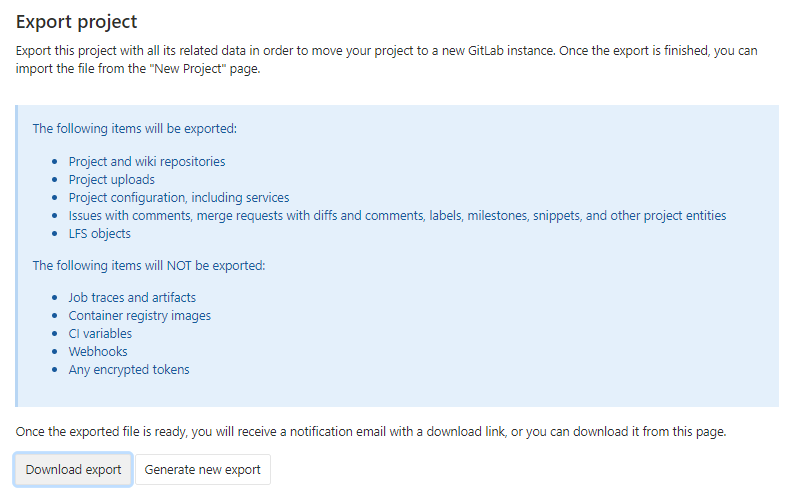The height and width of the screenshot is (500, 790).
Task: Click the "Webhooks" list item
Action: (x=98, y=351)
